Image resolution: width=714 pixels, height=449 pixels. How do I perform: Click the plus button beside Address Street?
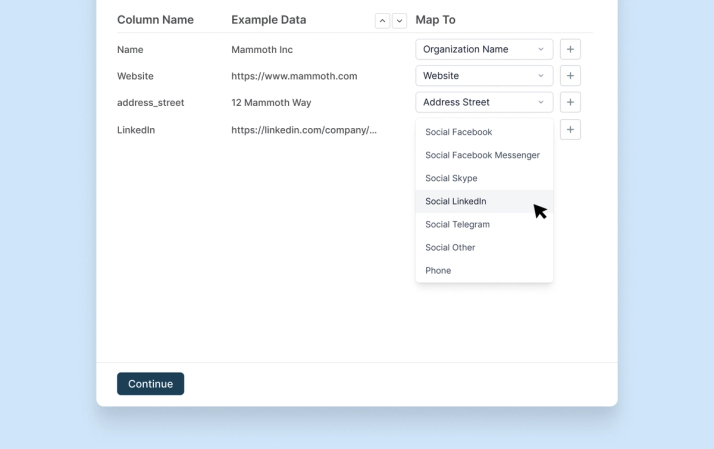(x=570, y=102)
